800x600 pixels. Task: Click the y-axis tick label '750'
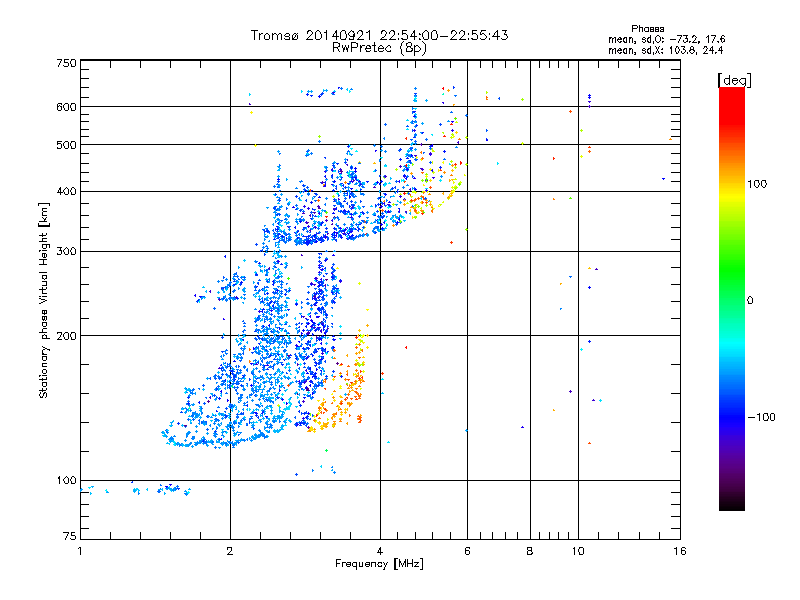pyautogui.click(x=66, y=63)
